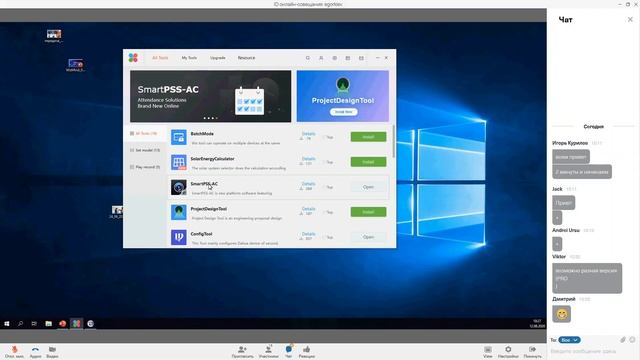Click the ToolBox app icon in taskbar
This screenshot has width=640, height=360.
click(x=76, y=324)
